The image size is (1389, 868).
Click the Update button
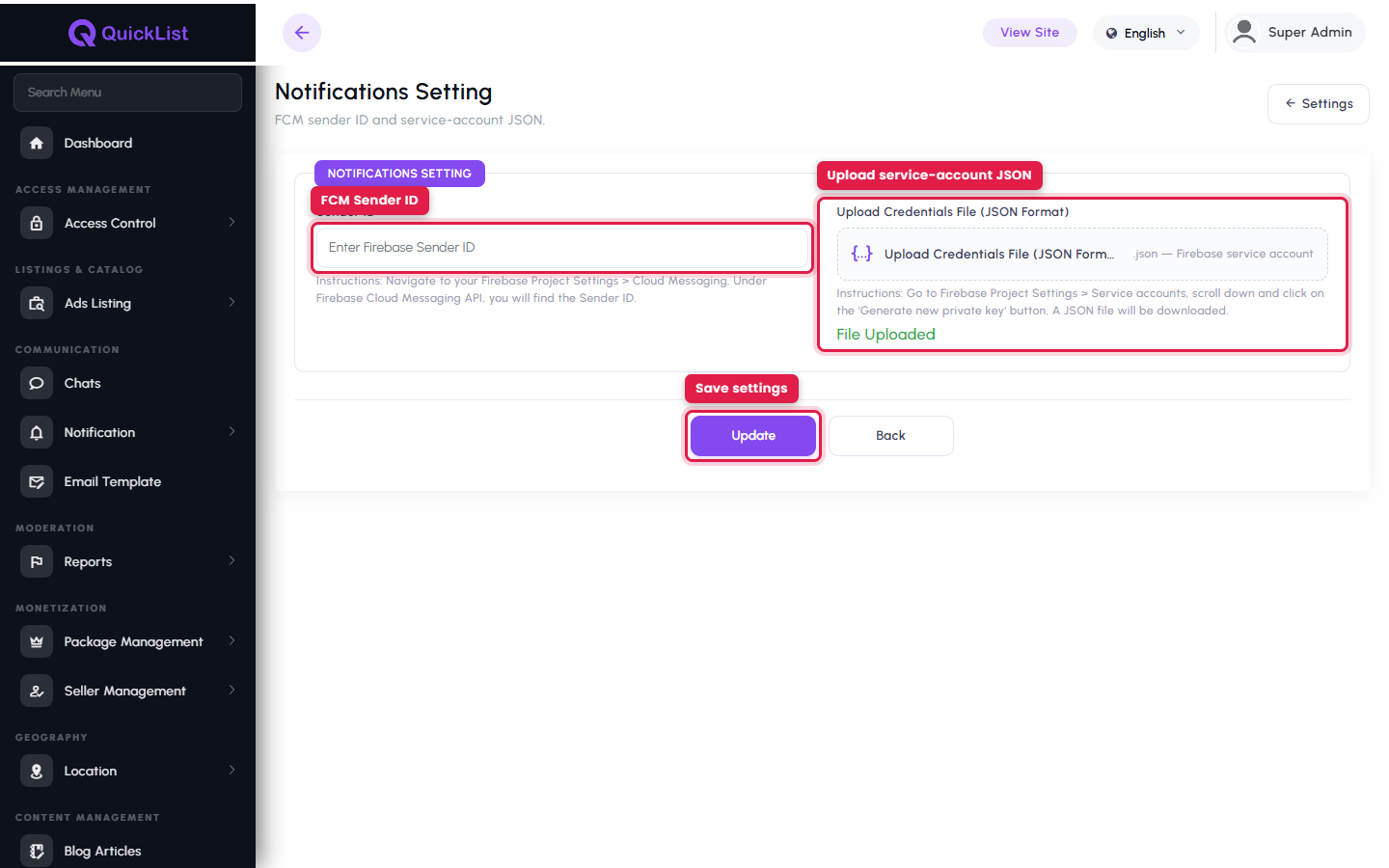point(753,436)
